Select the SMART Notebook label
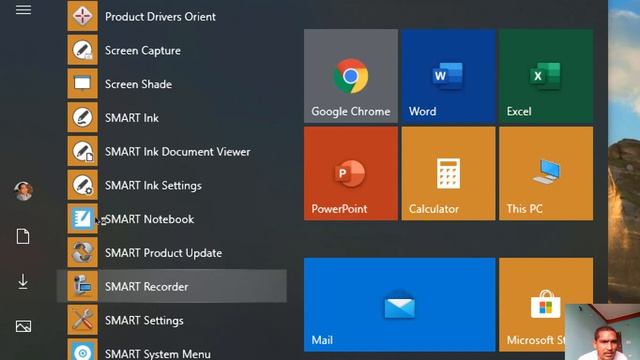The width and height of the screenshot is (640, 360). 149,219
